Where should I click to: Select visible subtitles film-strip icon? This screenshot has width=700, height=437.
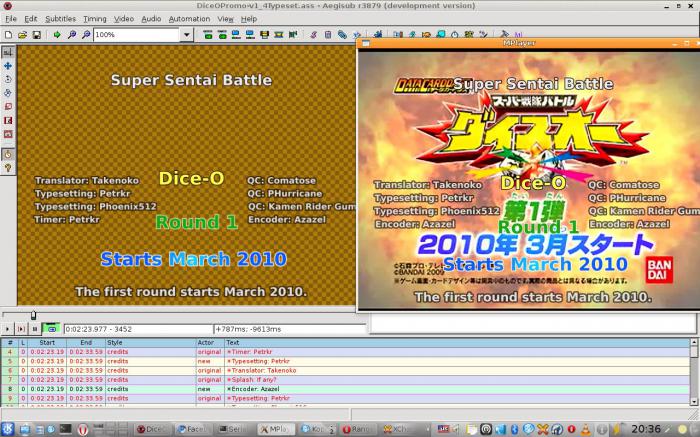click(x=264, y=34)
